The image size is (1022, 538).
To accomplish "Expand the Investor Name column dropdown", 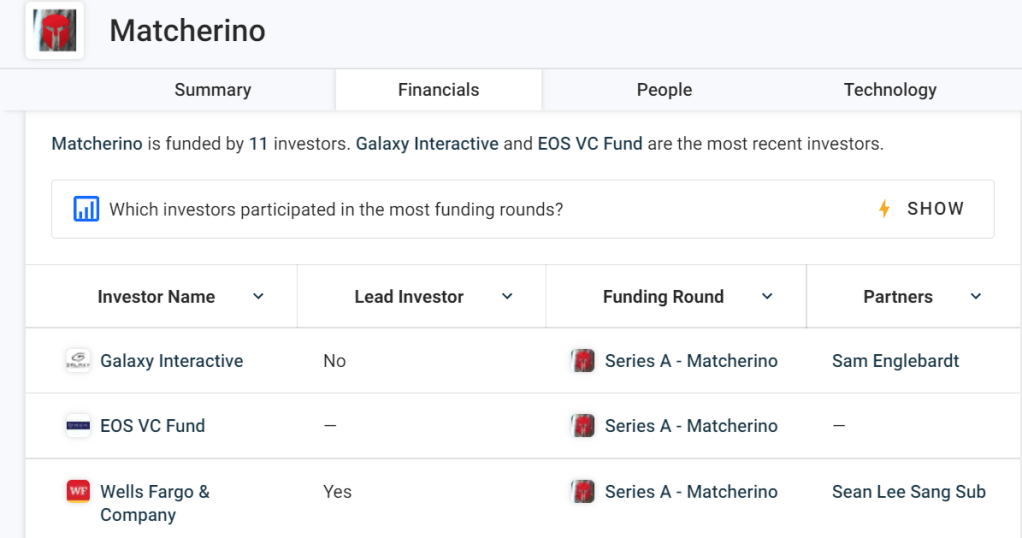I will click(258, 297).
